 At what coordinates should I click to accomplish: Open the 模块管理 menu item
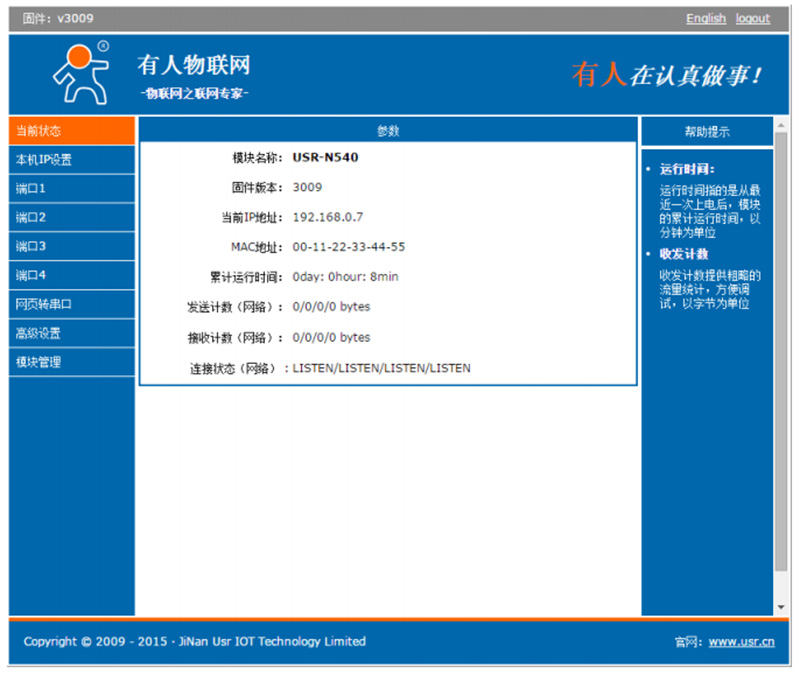[72, 362]
